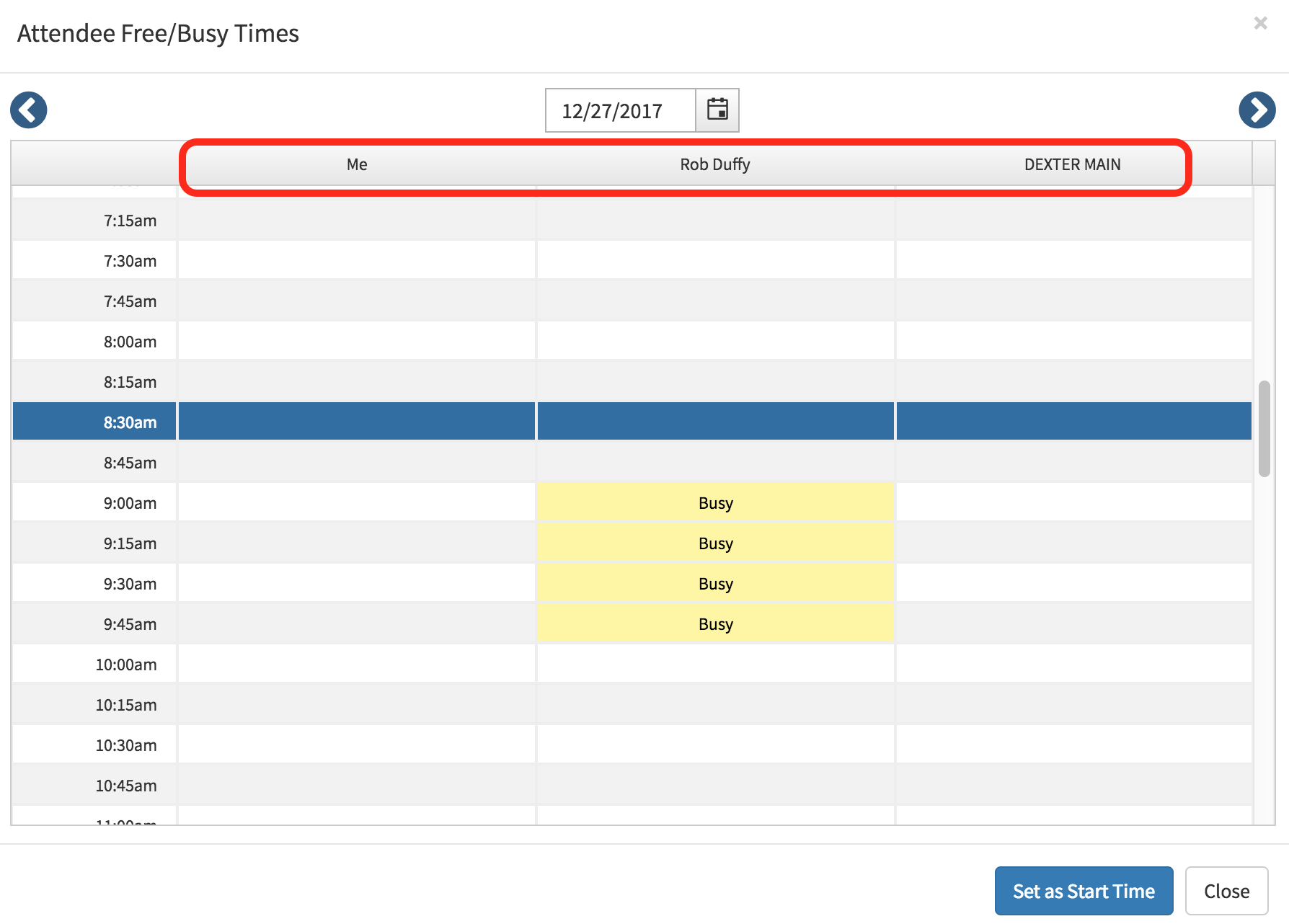The width and height of the screenshot is (1289, 924).
Task: Select the DEXTER MAIN column header
Action: tap(1072, 164)
